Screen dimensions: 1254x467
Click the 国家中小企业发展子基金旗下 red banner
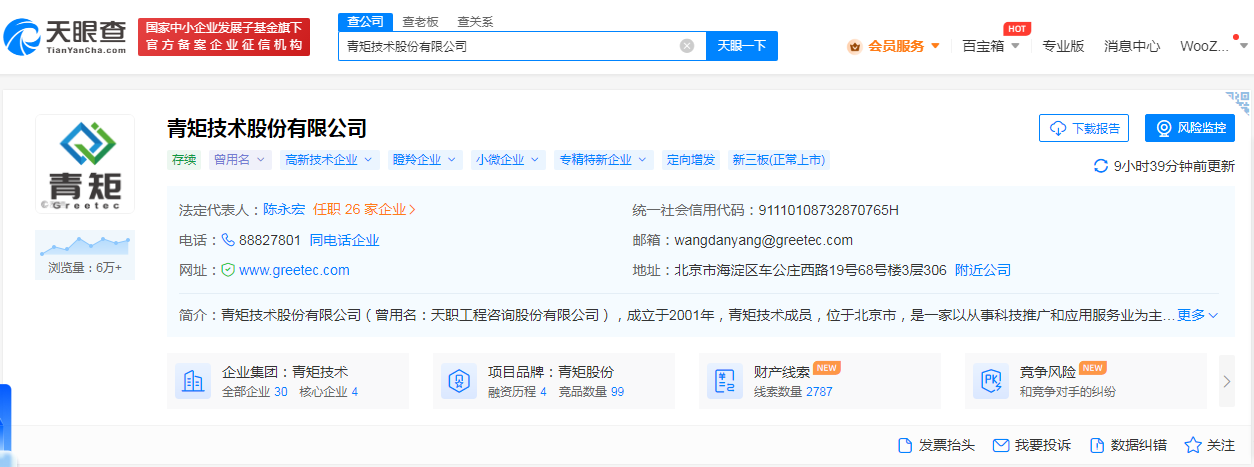[224, 37]
